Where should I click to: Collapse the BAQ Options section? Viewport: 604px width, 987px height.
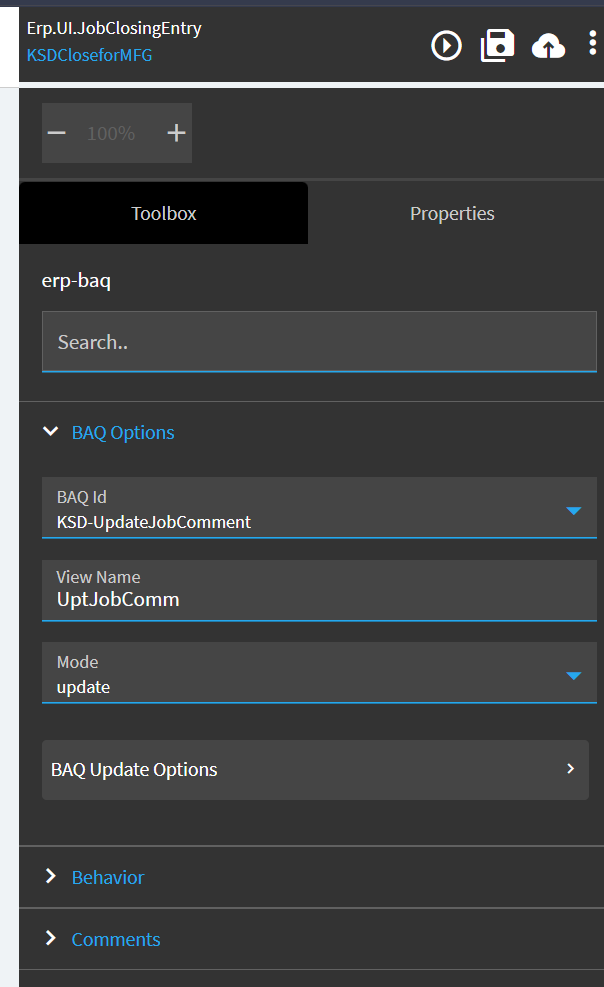coord(51,432)
